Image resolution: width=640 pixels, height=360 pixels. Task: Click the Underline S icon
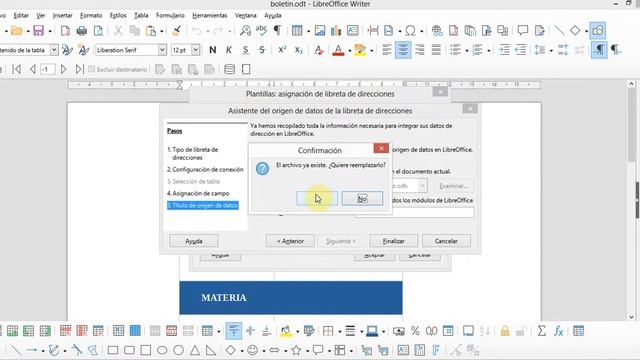tap(245, 50)
